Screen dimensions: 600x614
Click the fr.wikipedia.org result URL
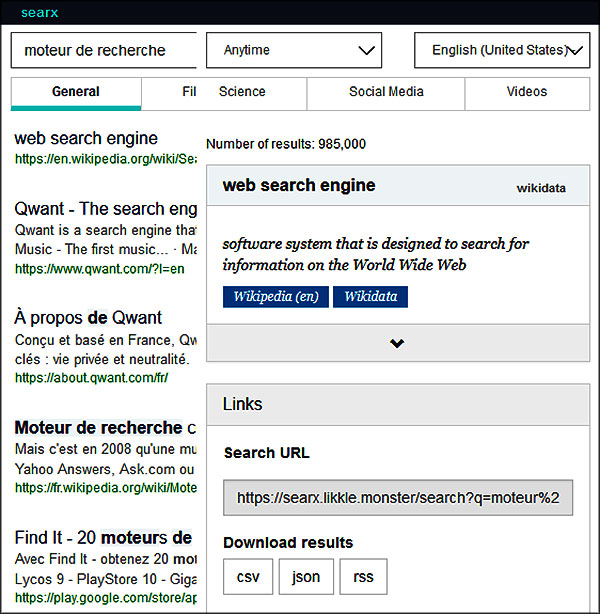(x=106, y=488)
